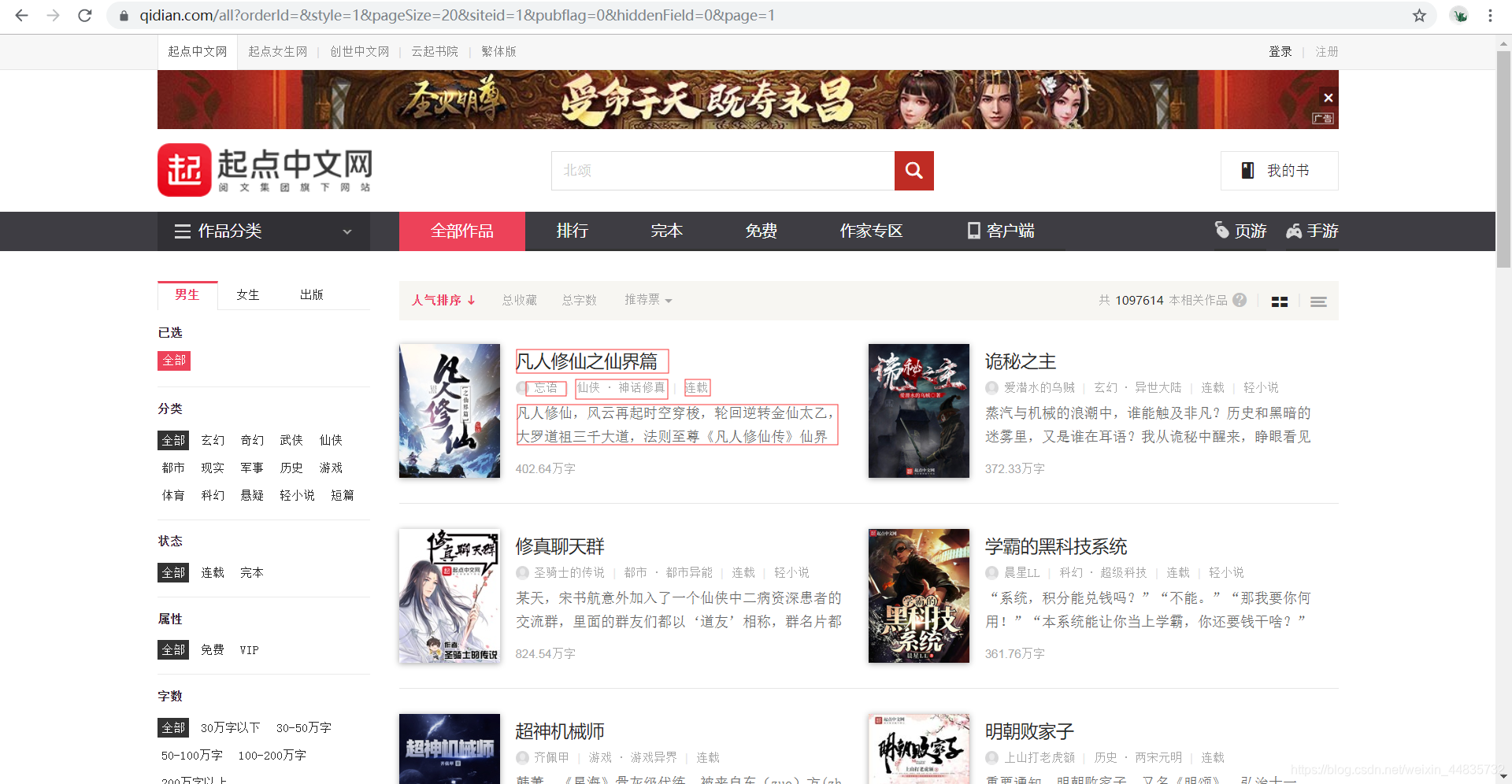The height and width of the screenshot is (784, 1512).
Task: Open book title 诡秘之主
Action: (x=1021, y=361)
